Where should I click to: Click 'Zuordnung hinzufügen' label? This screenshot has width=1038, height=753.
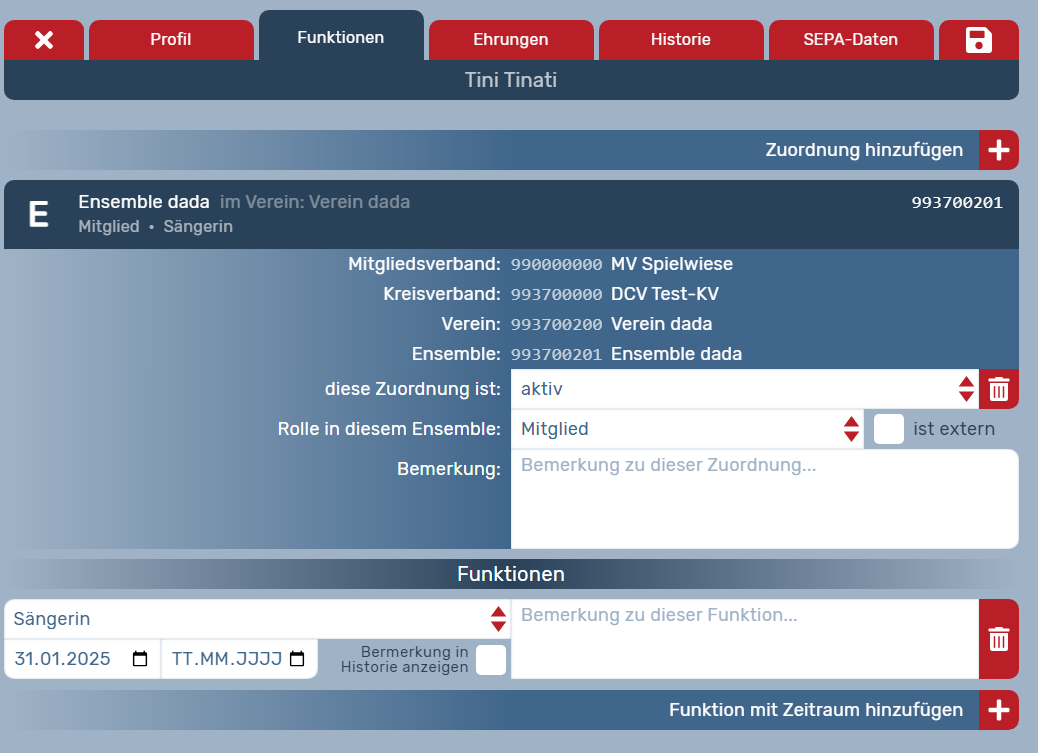coord(864,150)
